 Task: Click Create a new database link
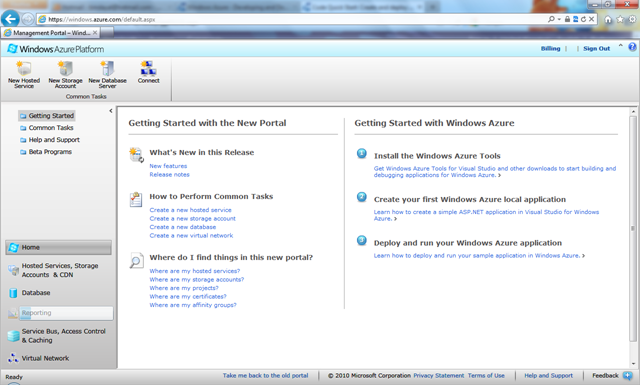pyautogui.click(x=182, y=227)
